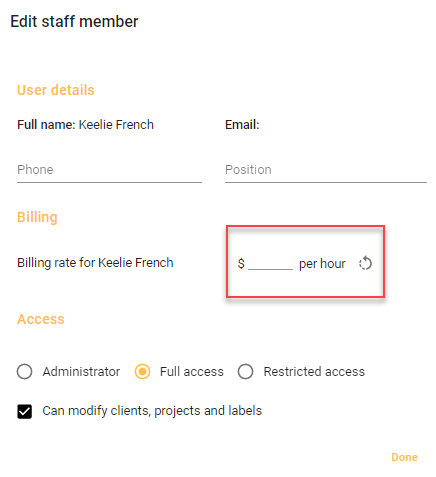This screenshot has height=477, width=436.
Task: Click the per hour text
Action: (322, 264)
